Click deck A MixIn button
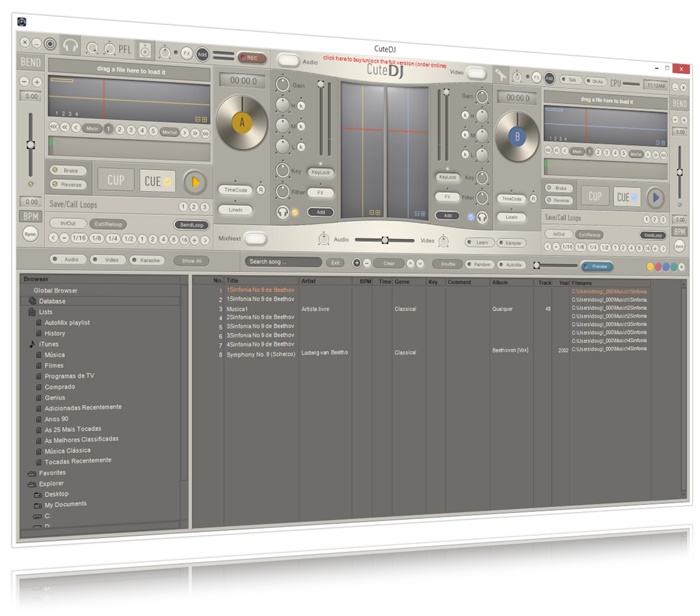Image resolution: width=700 pixels, height=616 pixels. [x=92, y=129]
